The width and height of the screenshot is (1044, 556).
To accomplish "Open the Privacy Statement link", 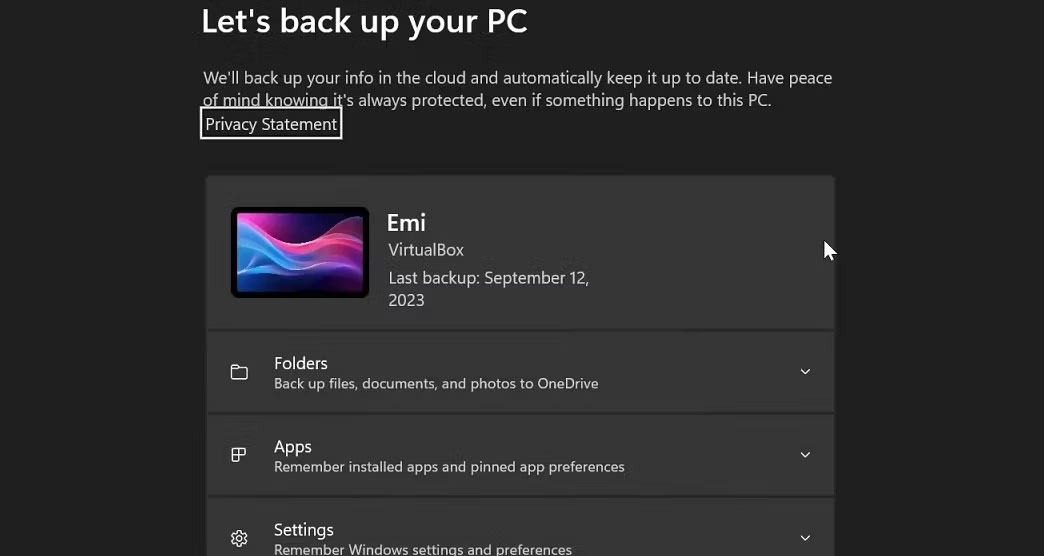I will (271, 124).
